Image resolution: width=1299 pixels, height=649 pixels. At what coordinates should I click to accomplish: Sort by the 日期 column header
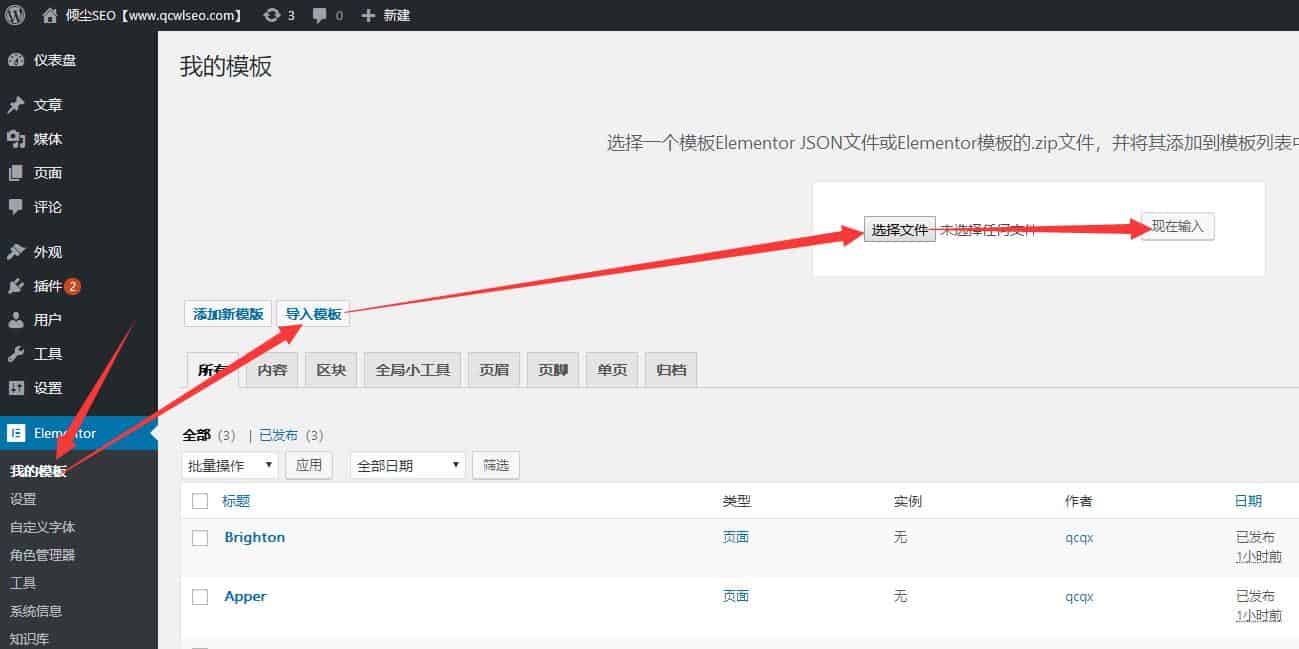[1248, 501]
